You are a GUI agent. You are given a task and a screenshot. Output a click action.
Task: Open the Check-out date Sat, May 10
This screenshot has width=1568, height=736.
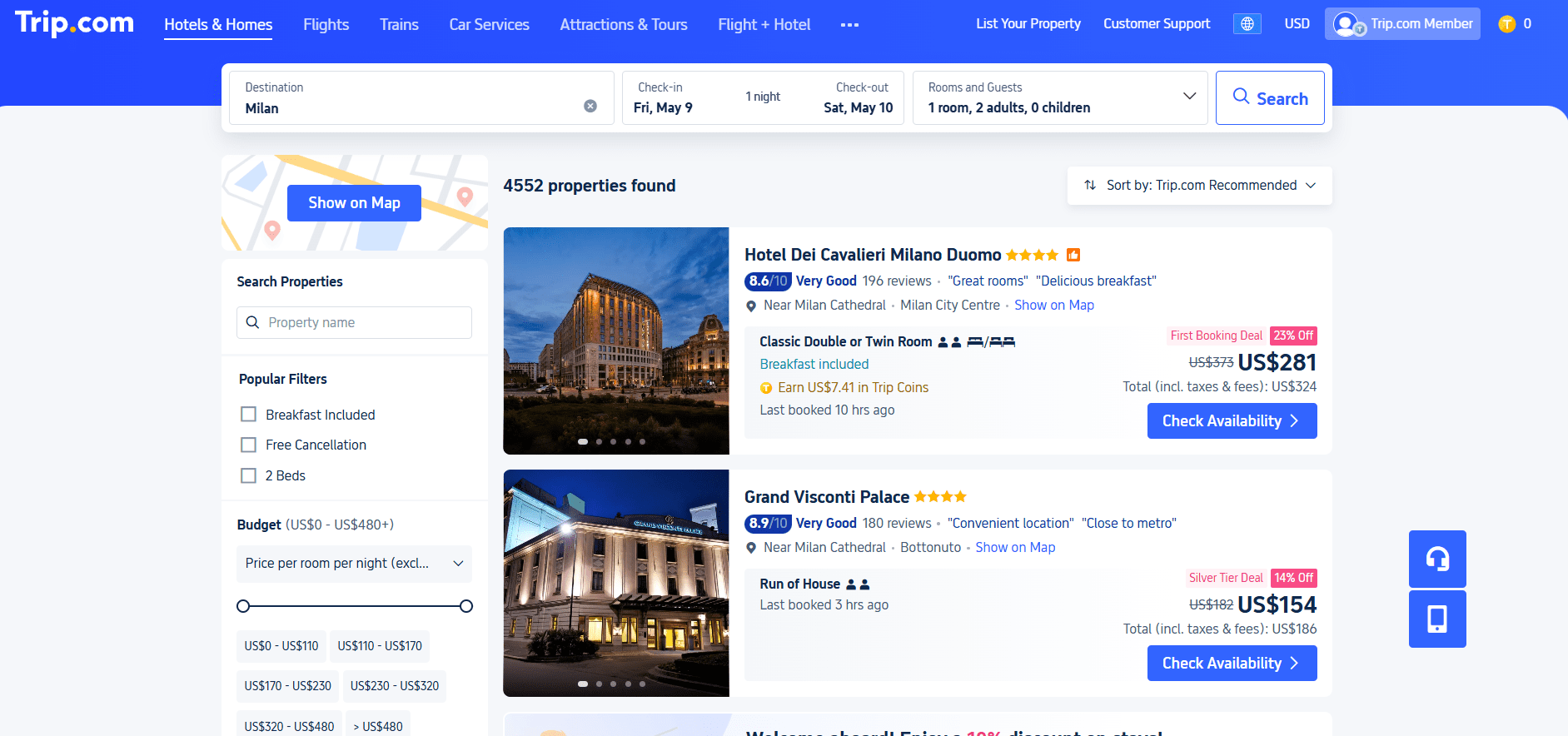859,108
